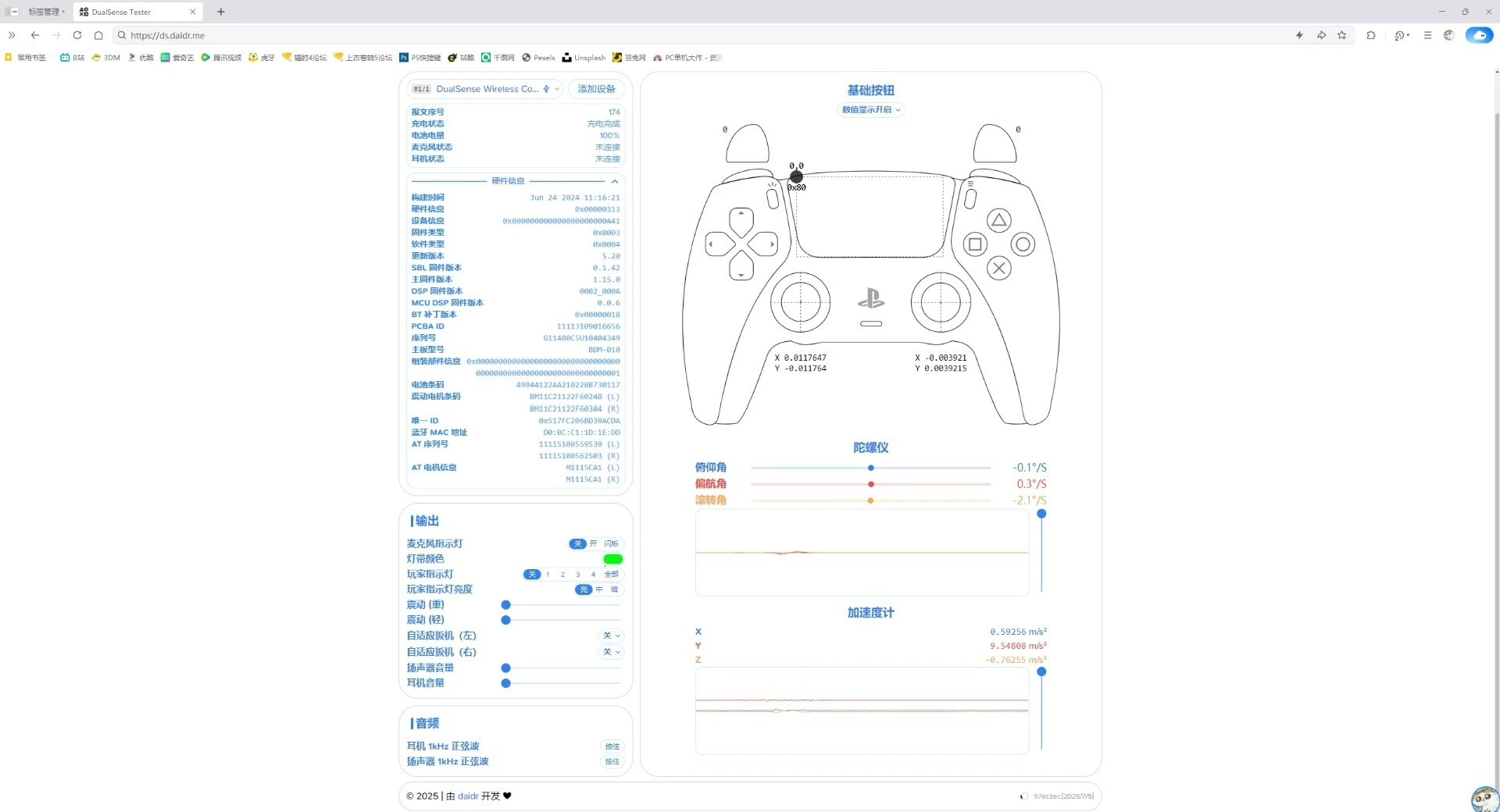Open the 标签管理 tab manager dropdown
1500x812 pixels.
[47, 12]
